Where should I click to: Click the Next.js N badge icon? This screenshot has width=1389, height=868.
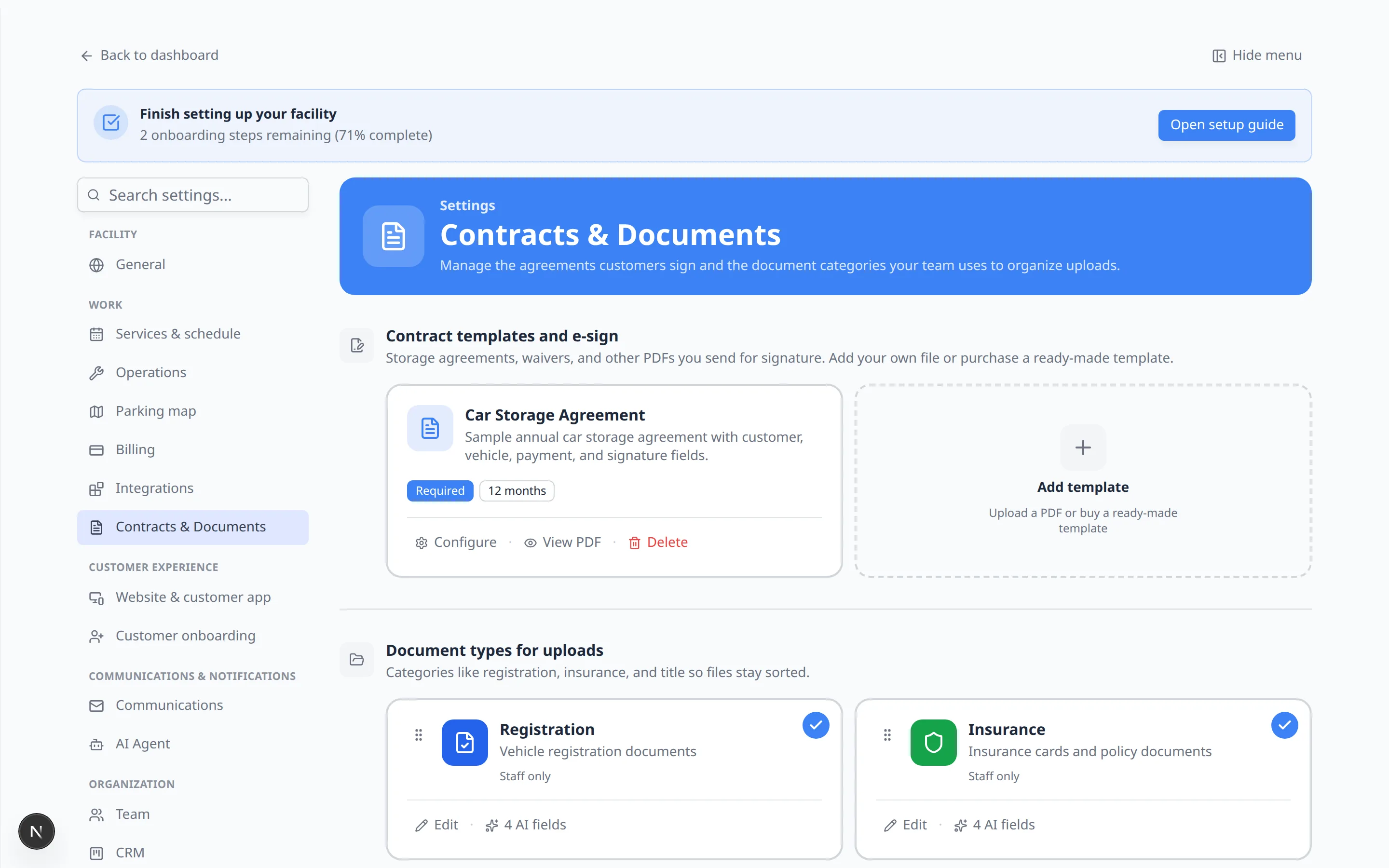coord(36,831)
